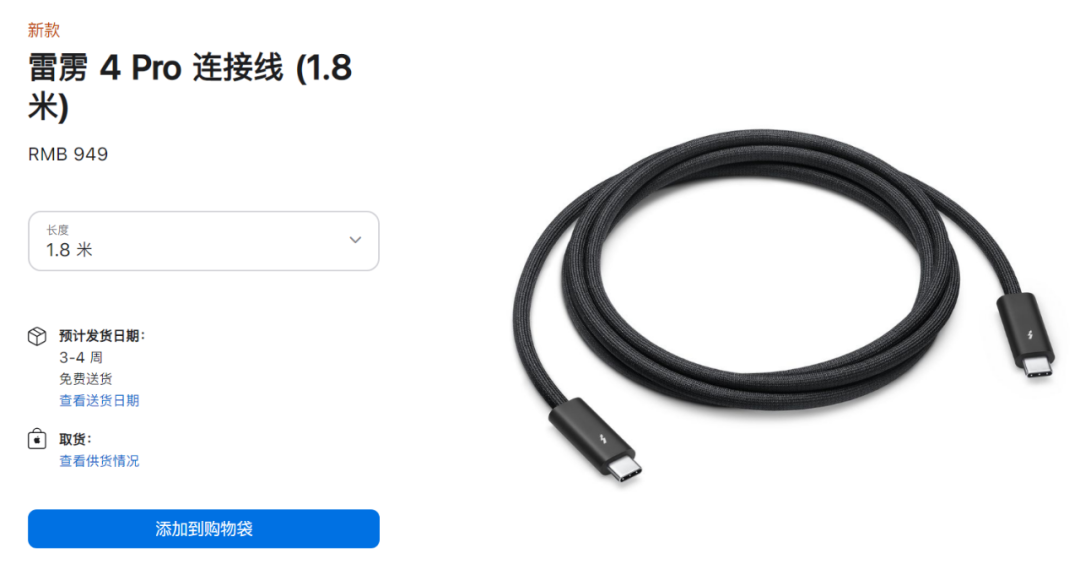Click the 预计发货日期 heading
Viewport: 1080px width, 564px height.
102,336
